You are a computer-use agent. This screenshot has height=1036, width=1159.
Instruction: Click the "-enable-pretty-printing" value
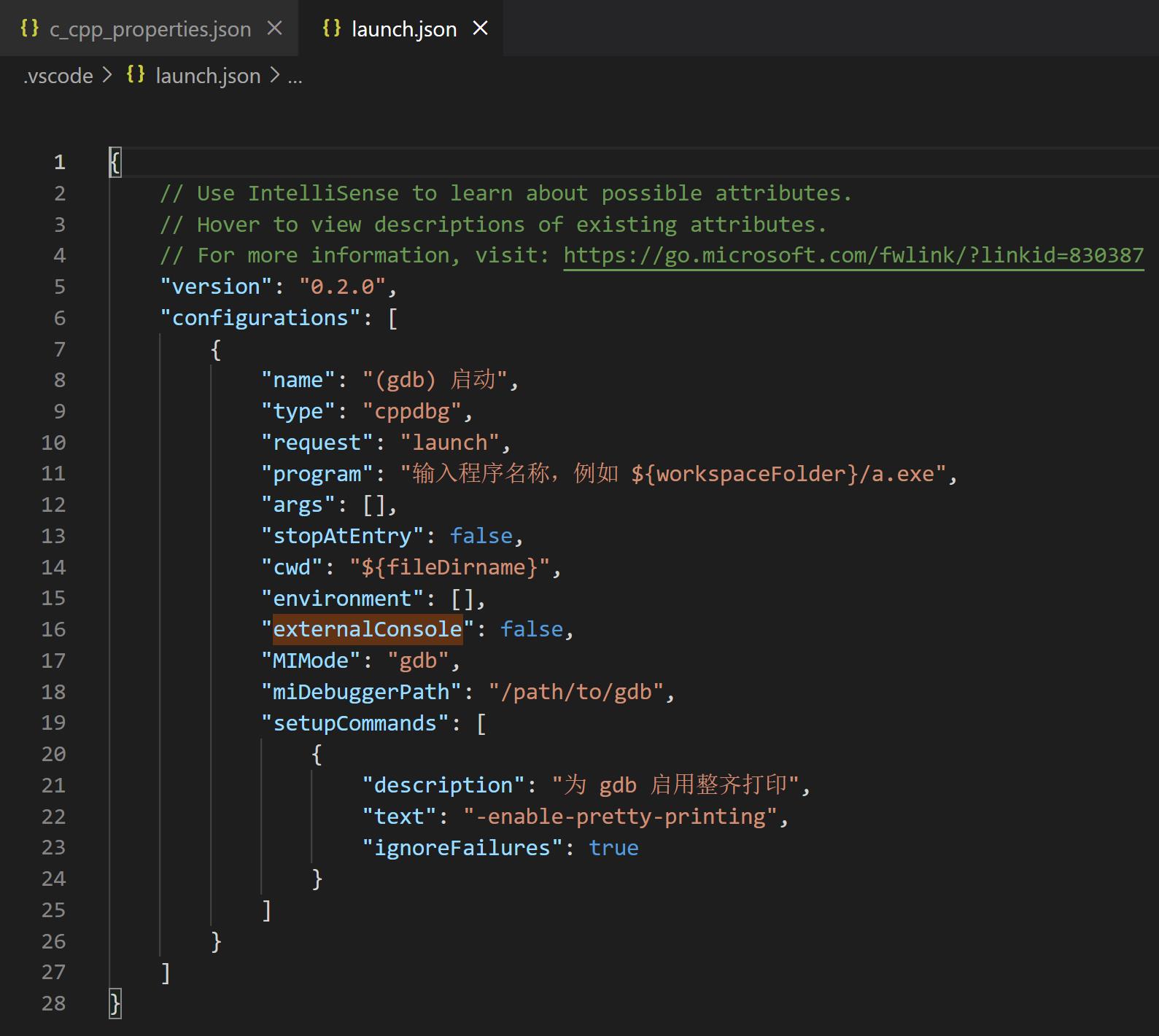click(x=621, y=817)
